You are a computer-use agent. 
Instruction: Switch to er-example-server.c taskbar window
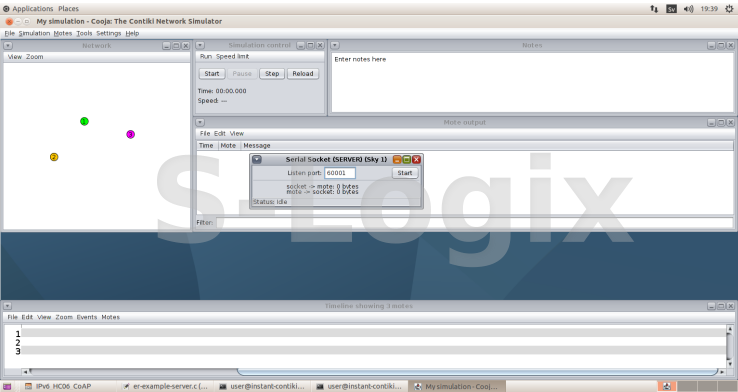coord(165,386)
